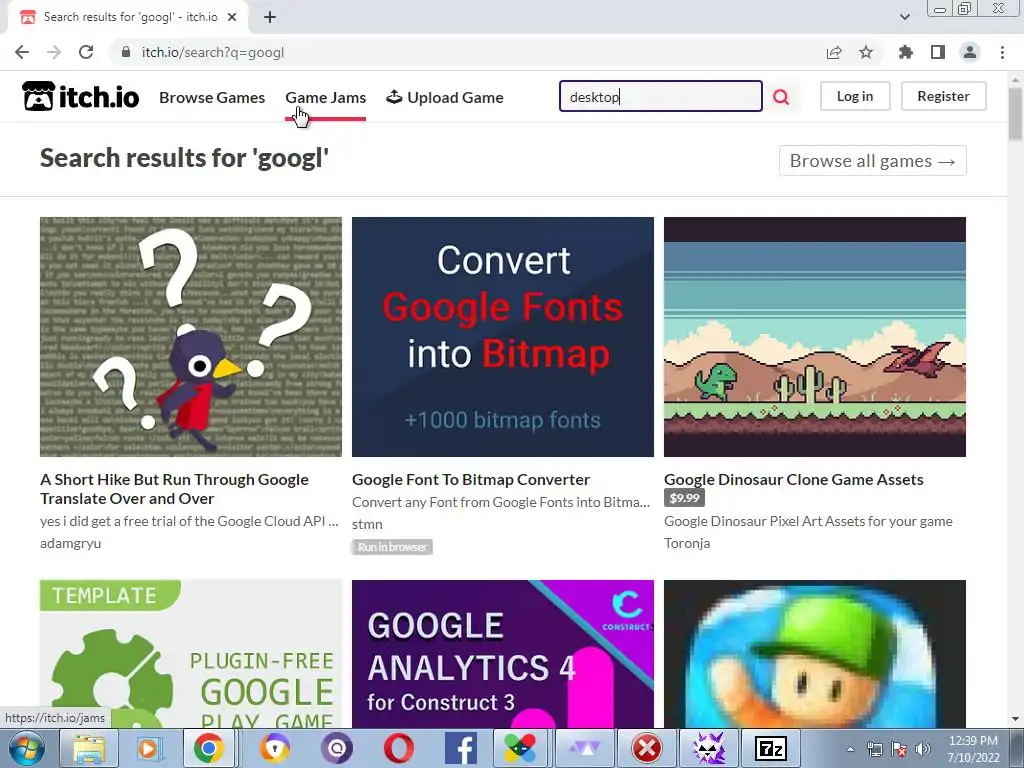Click Browse all games button
The width and height of the screenshot is (1024, 768).
[x=872, y=161]
